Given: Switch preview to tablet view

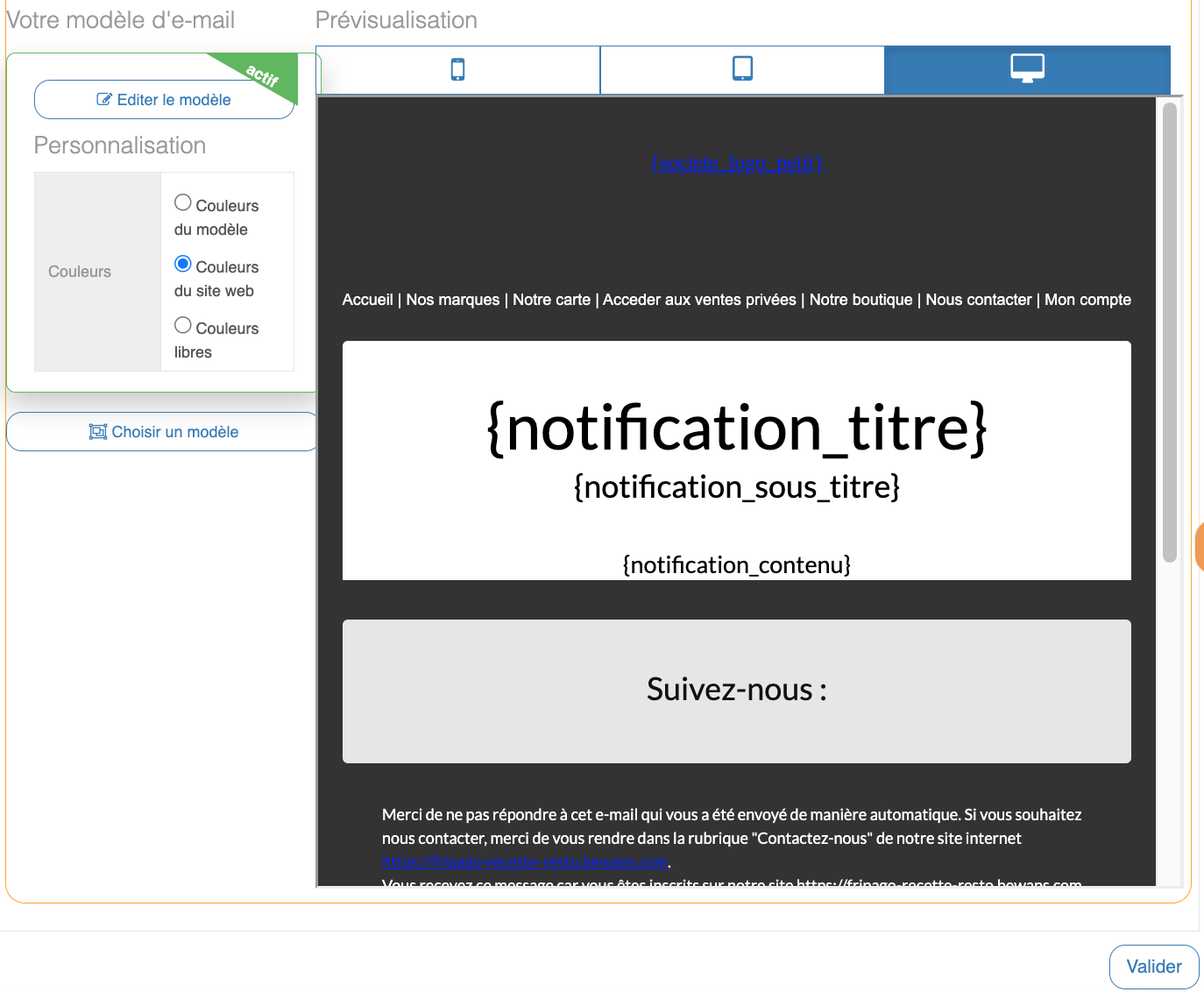Looking at the screenshot, I should pos(742,69).
